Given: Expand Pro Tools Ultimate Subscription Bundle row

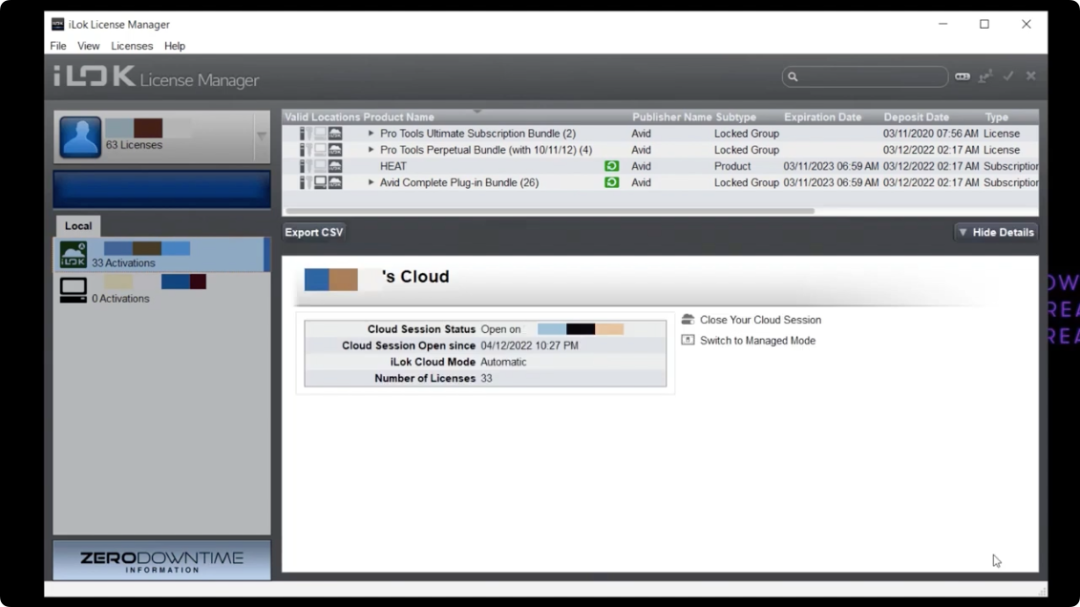Looking at the screenshot, I should pos(371,134).
